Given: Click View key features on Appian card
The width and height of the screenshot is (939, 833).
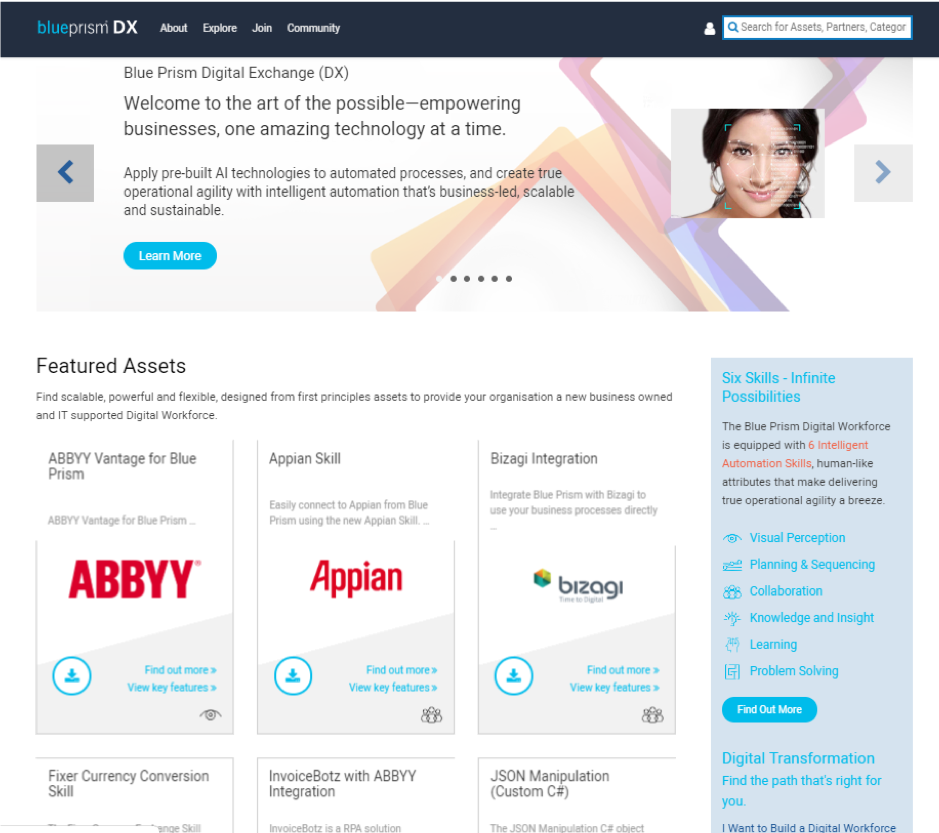Looking at the screenshot, I should point(393,687).
